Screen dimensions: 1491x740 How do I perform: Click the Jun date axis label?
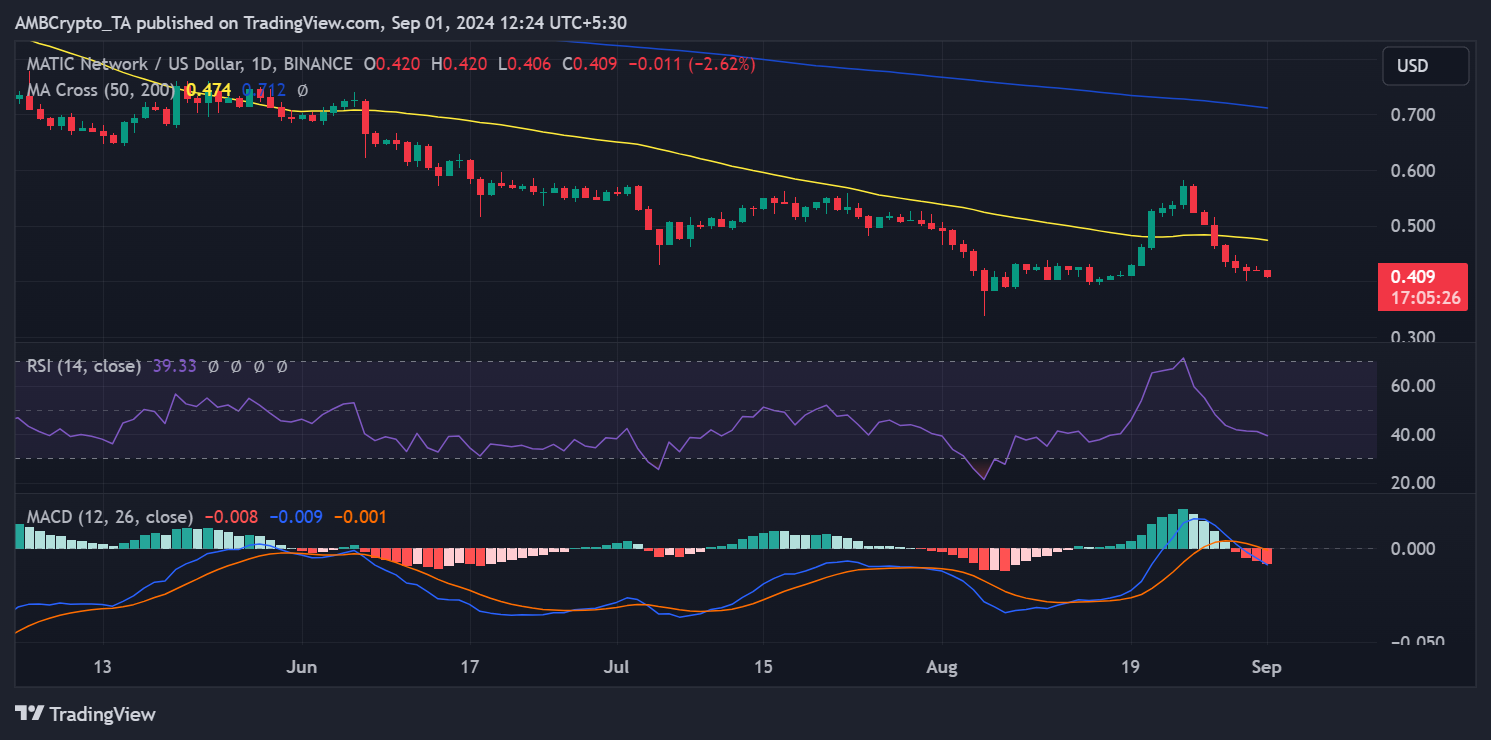[302, 666]
